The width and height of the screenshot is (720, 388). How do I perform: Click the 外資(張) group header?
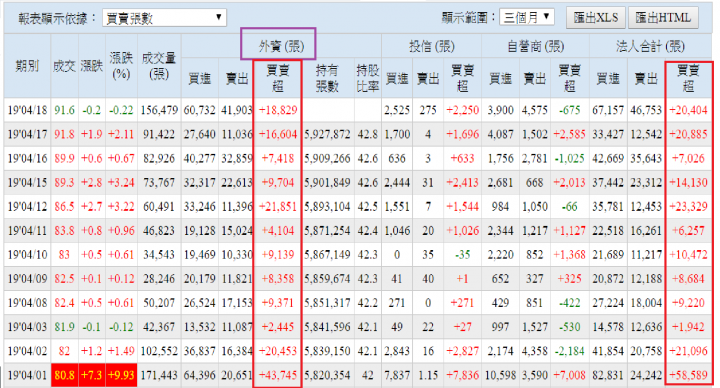tap(281, 46)
